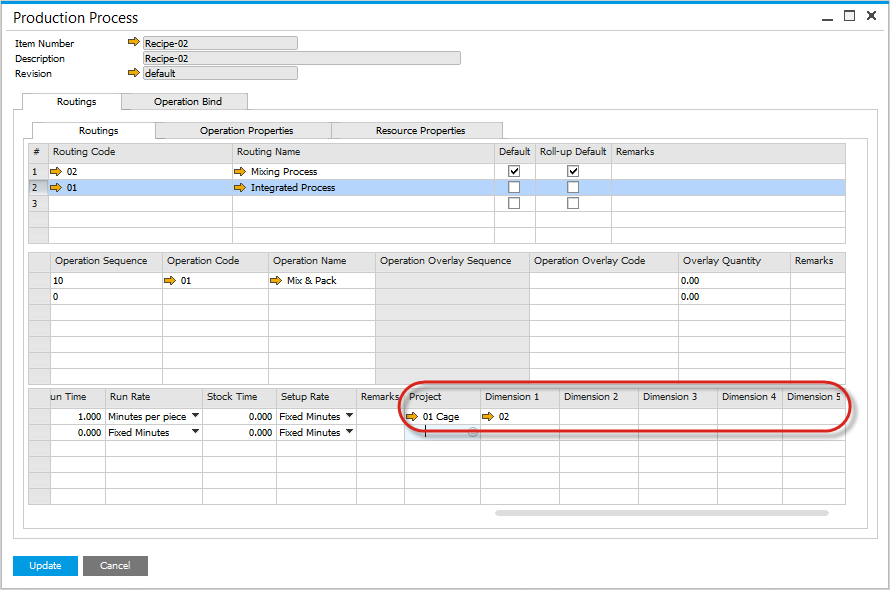Expand Setup Rate dropdown in first row
This screenshot has width=890, height=590.
point(349,416)
